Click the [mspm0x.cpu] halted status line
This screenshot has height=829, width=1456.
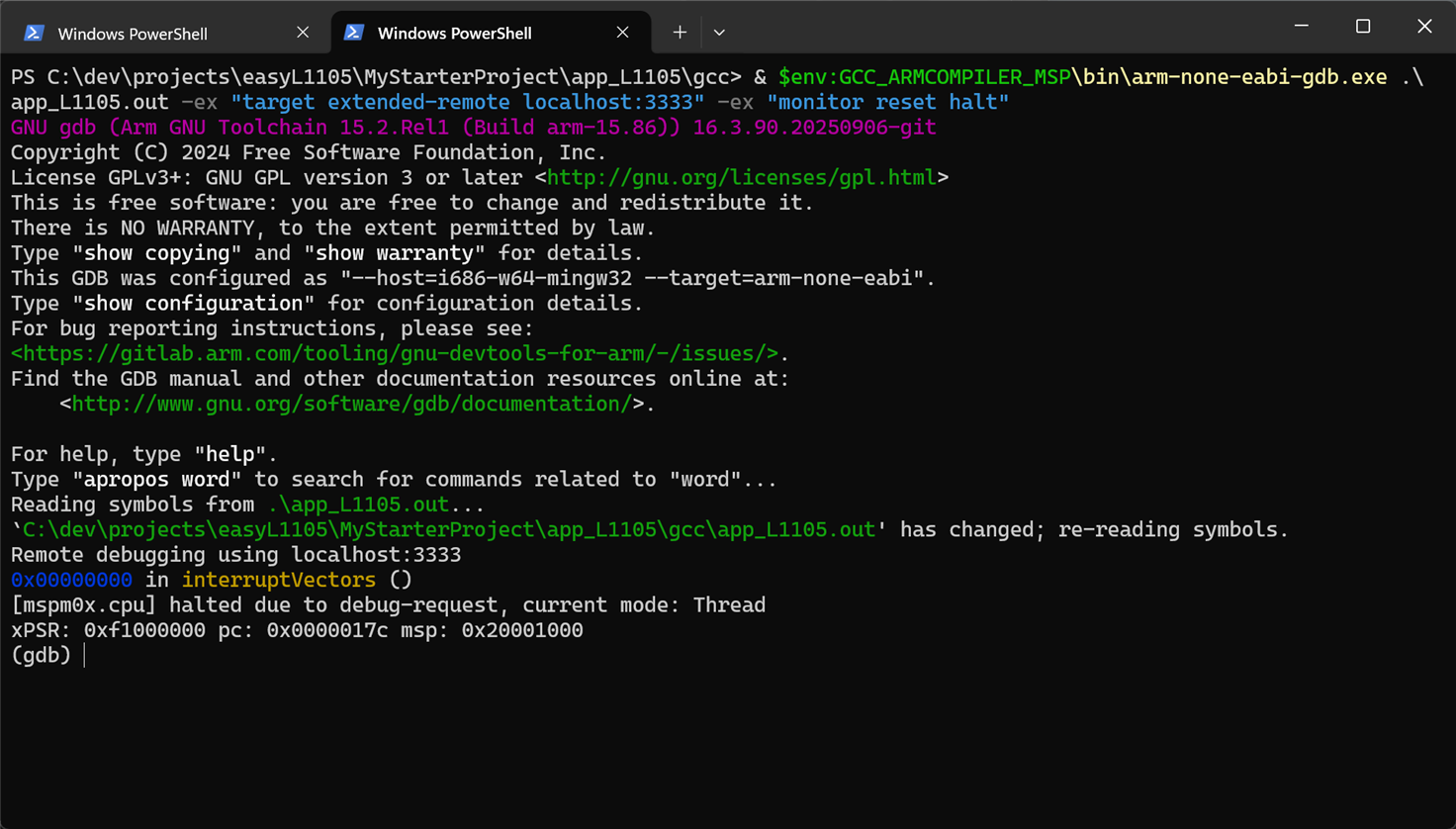click(x=389, y=605)
